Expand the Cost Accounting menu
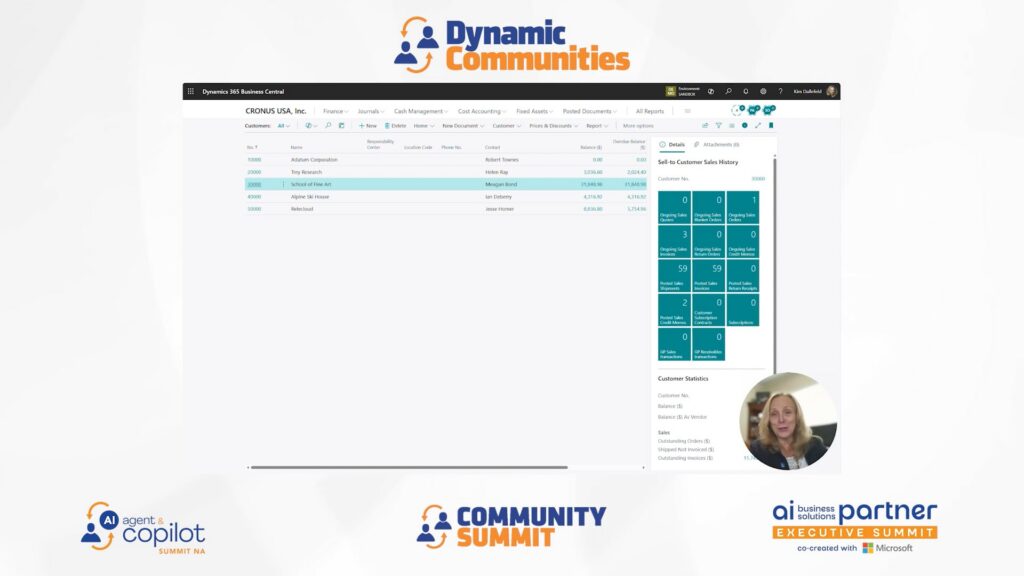This screenshot has width=1024, height=576. (x=481, y=111)
